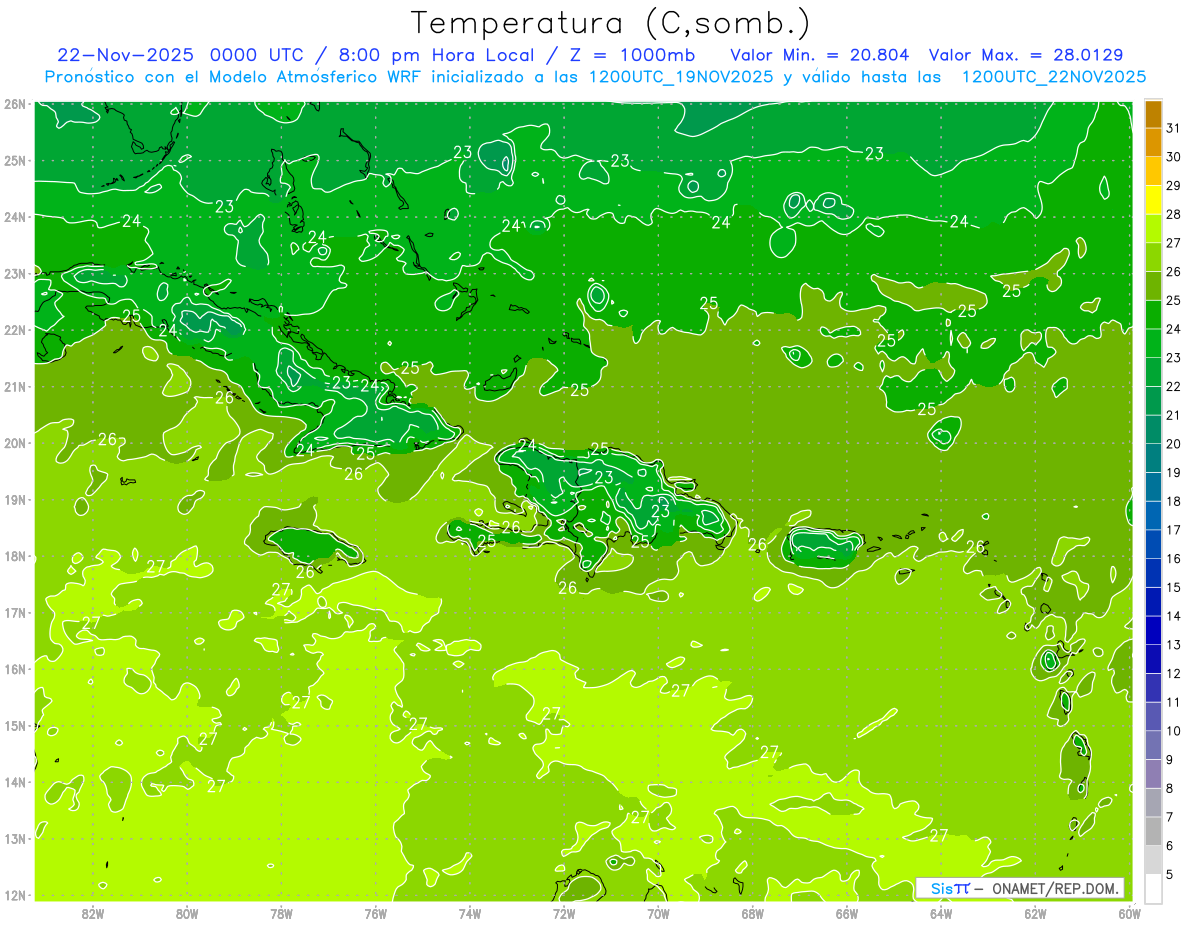
Task: Select the orange legend swatch between 30 and 31
Action: coord(1153,143)
